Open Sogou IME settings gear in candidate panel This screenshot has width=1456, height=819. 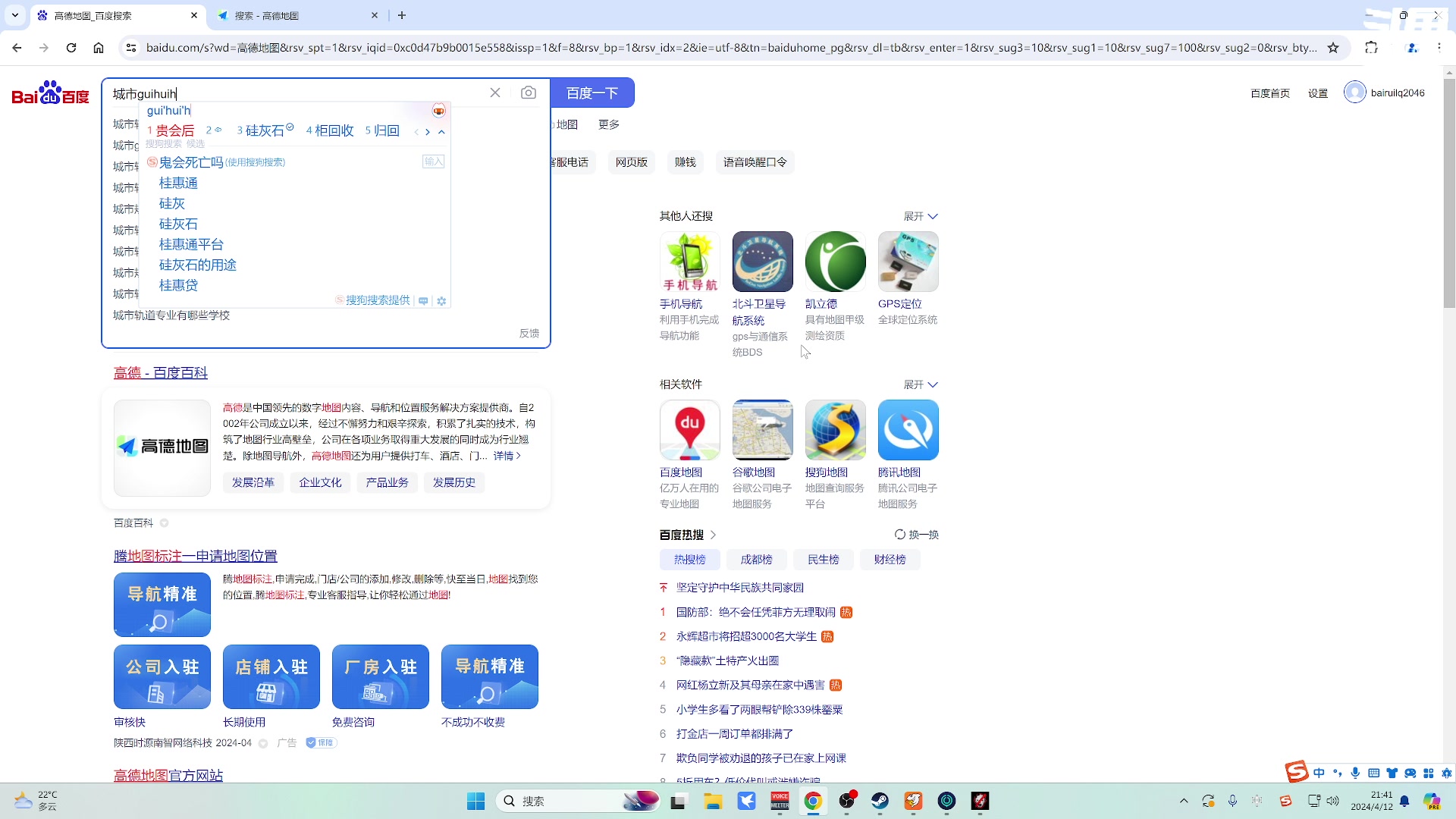441,301
